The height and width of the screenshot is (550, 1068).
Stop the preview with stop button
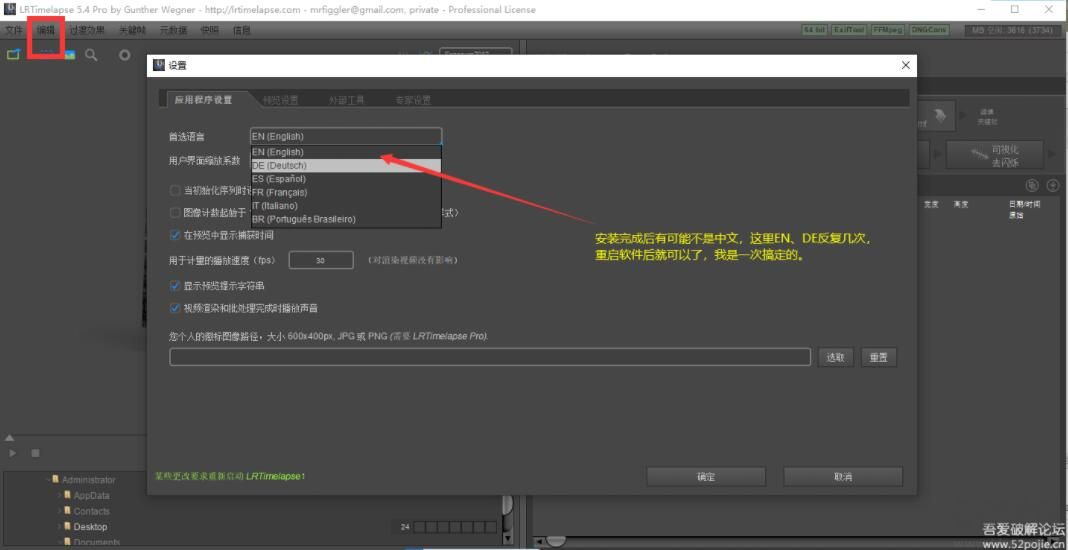coord(35,453)
